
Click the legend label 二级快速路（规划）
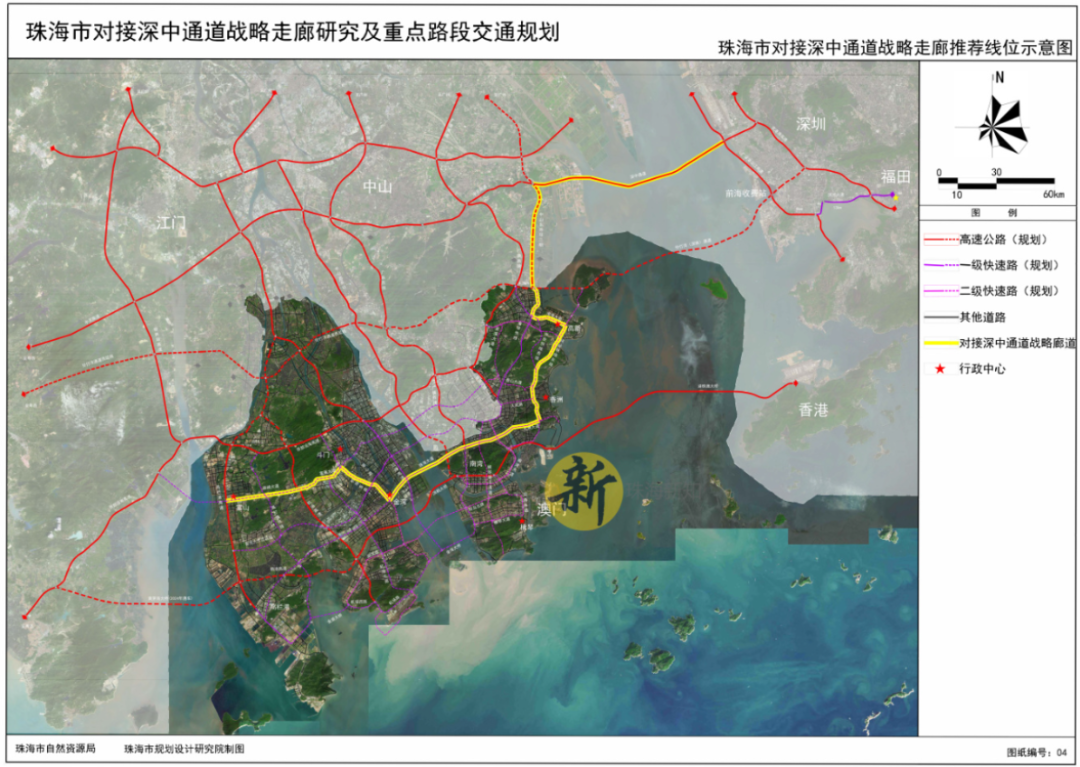coord(1010,291)
